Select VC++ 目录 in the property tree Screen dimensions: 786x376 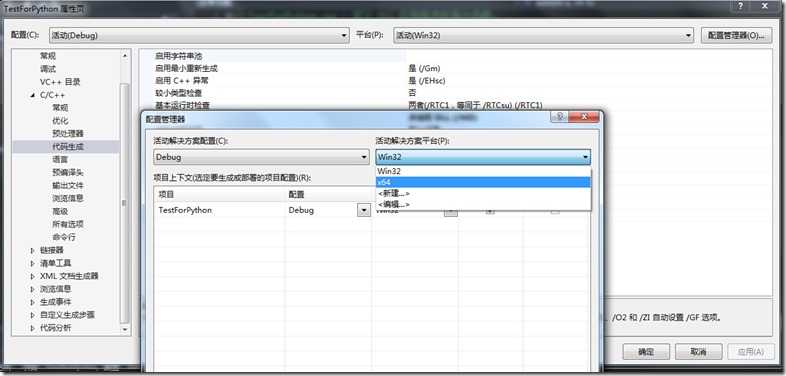[x=60, y=82]
